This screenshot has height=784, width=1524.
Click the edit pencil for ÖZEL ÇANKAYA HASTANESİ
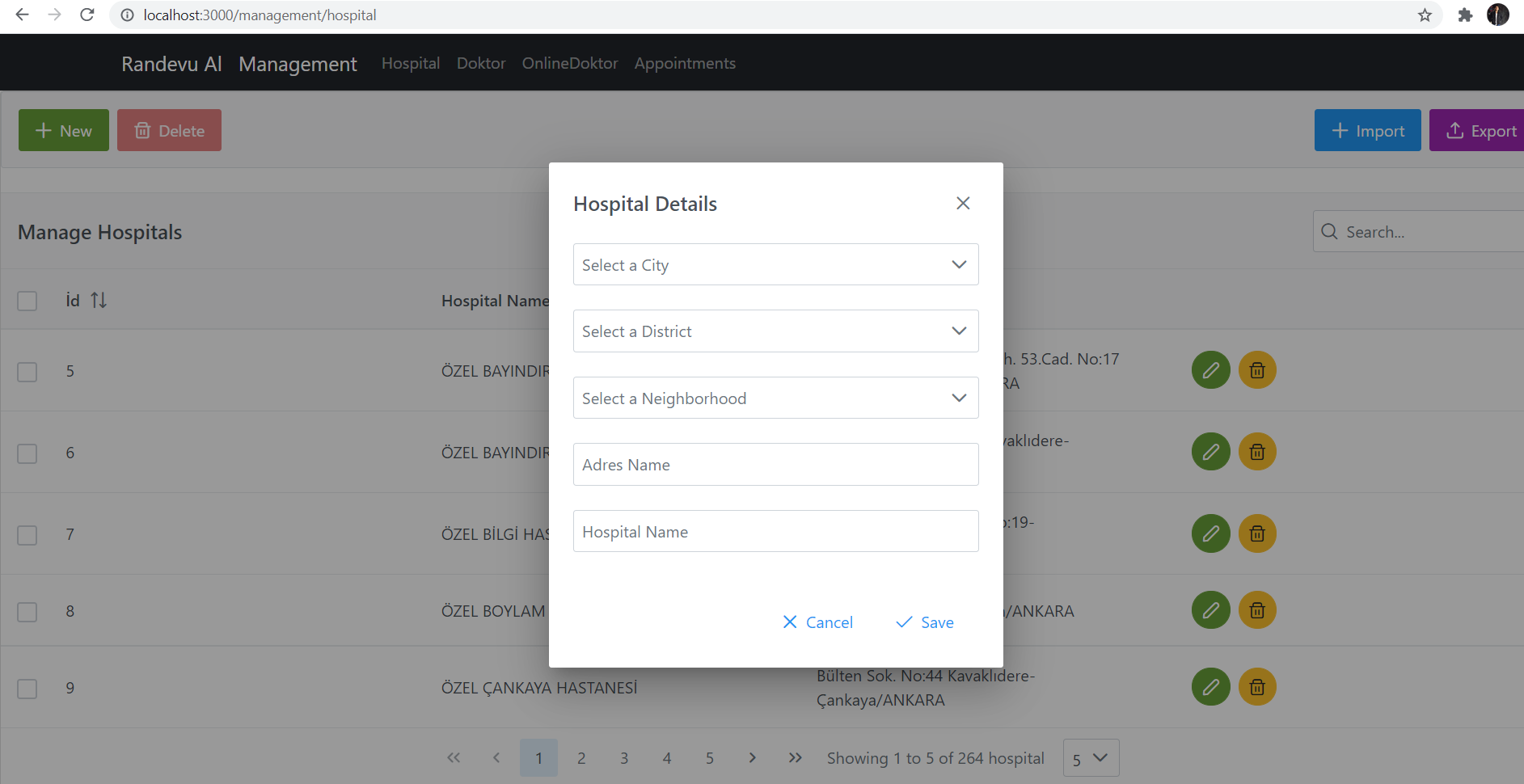pos(1210,686)
